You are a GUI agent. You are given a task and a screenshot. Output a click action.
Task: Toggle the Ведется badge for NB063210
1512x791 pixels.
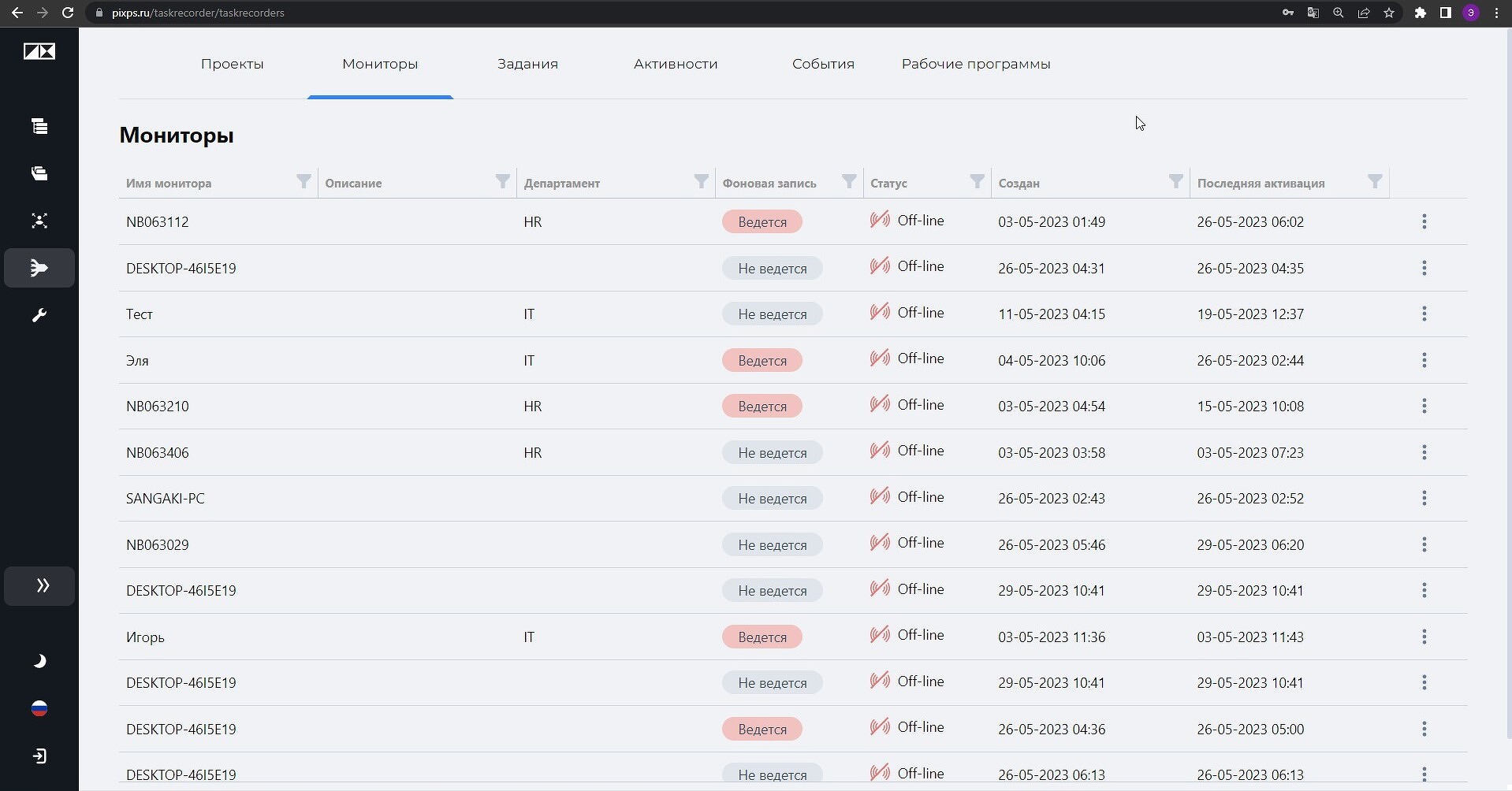[762, 407]
